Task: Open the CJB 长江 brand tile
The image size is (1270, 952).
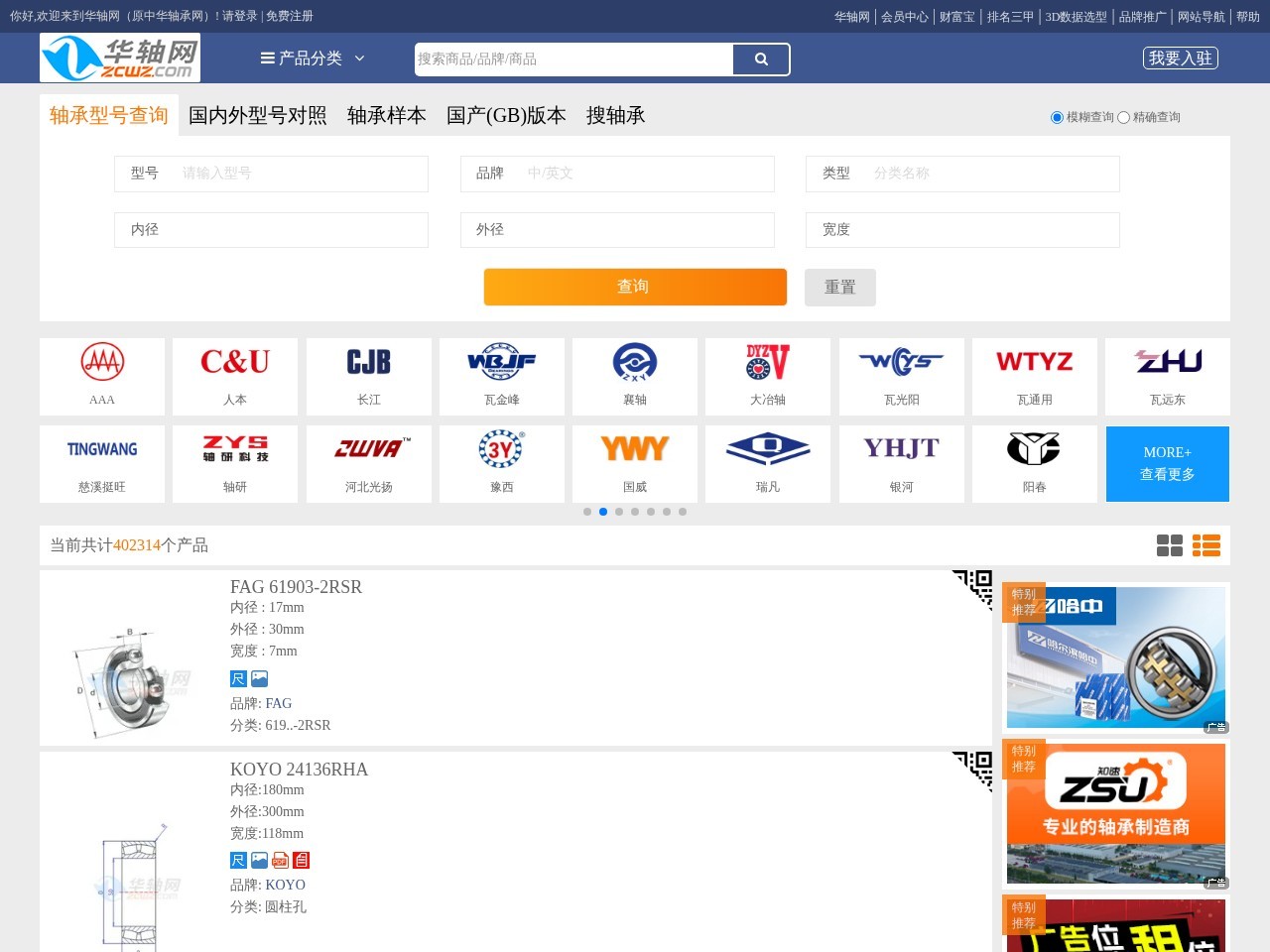Action: (x=369, y=377)
